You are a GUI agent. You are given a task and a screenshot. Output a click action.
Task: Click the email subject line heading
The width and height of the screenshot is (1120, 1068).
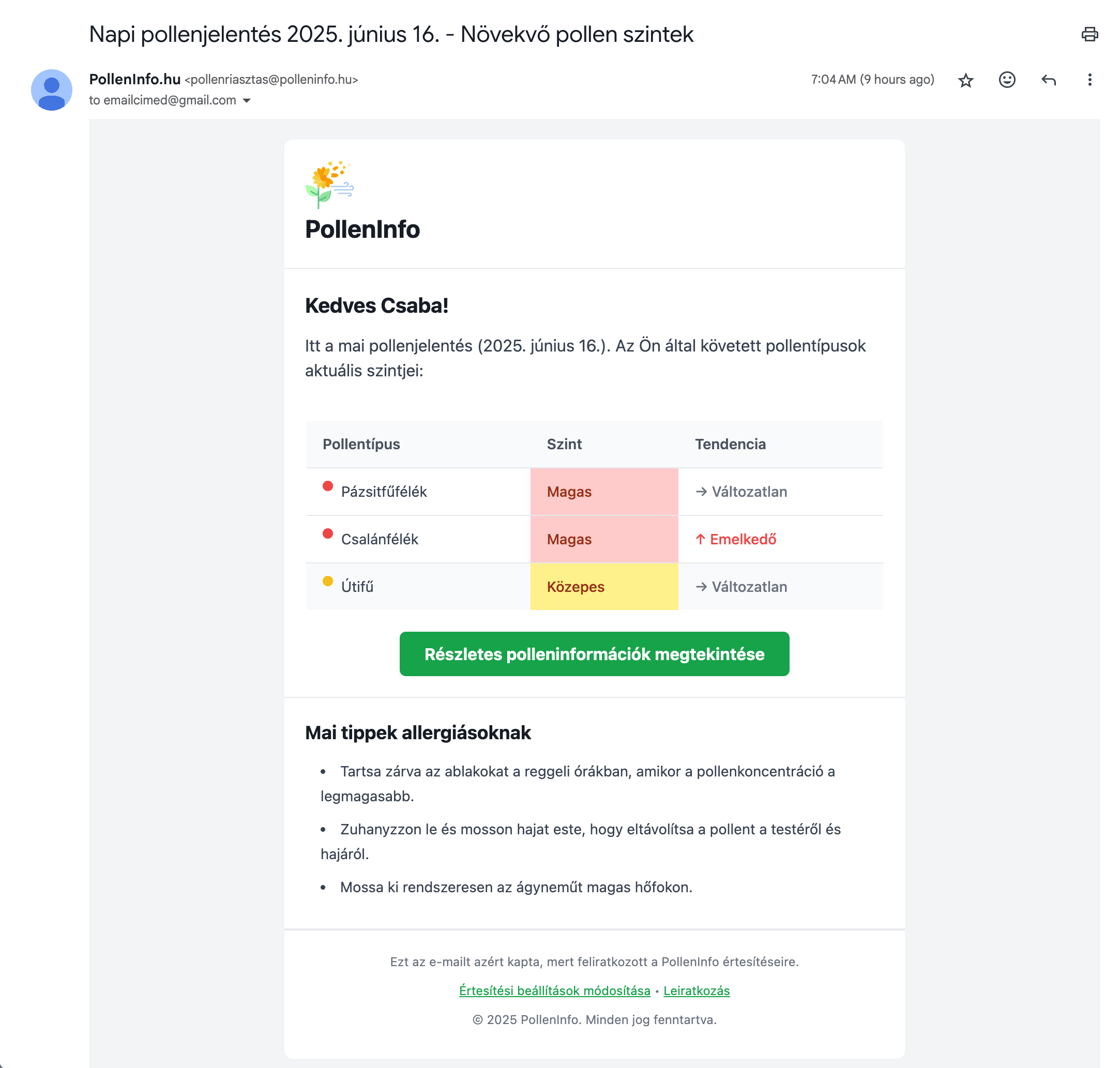[x=391, y=35]
